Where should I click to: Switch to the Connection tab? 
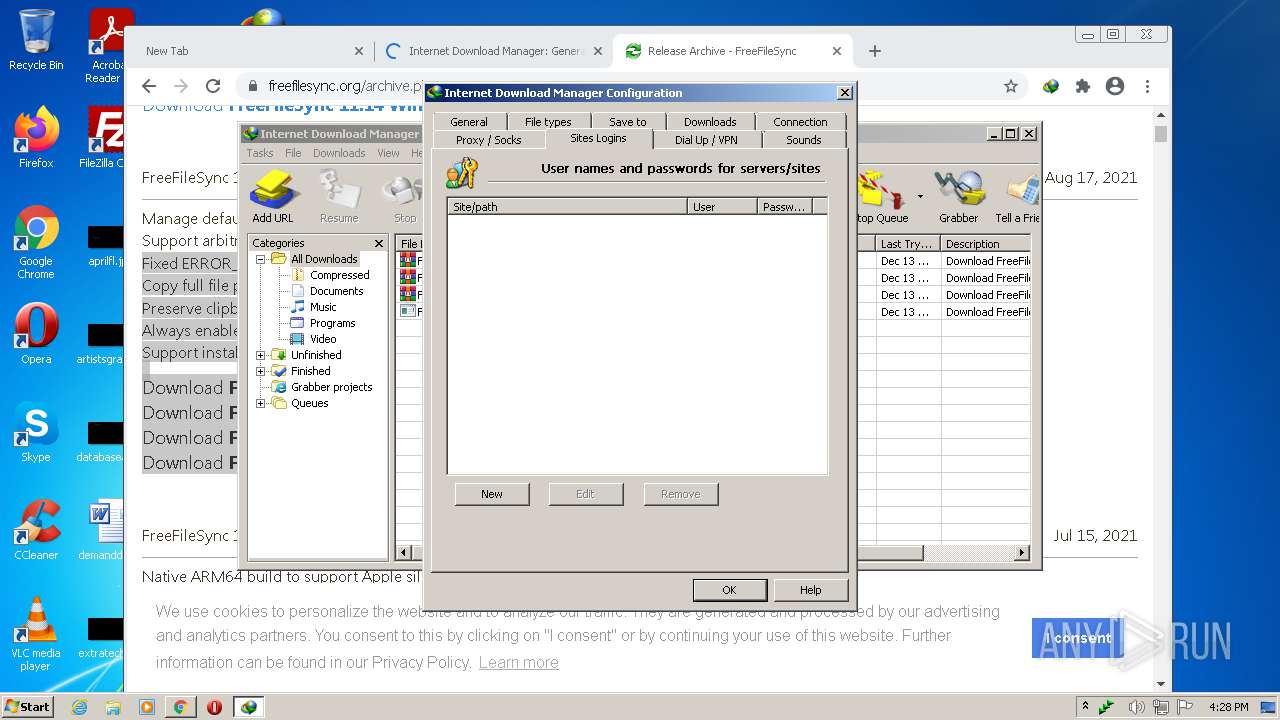point(800,122)
